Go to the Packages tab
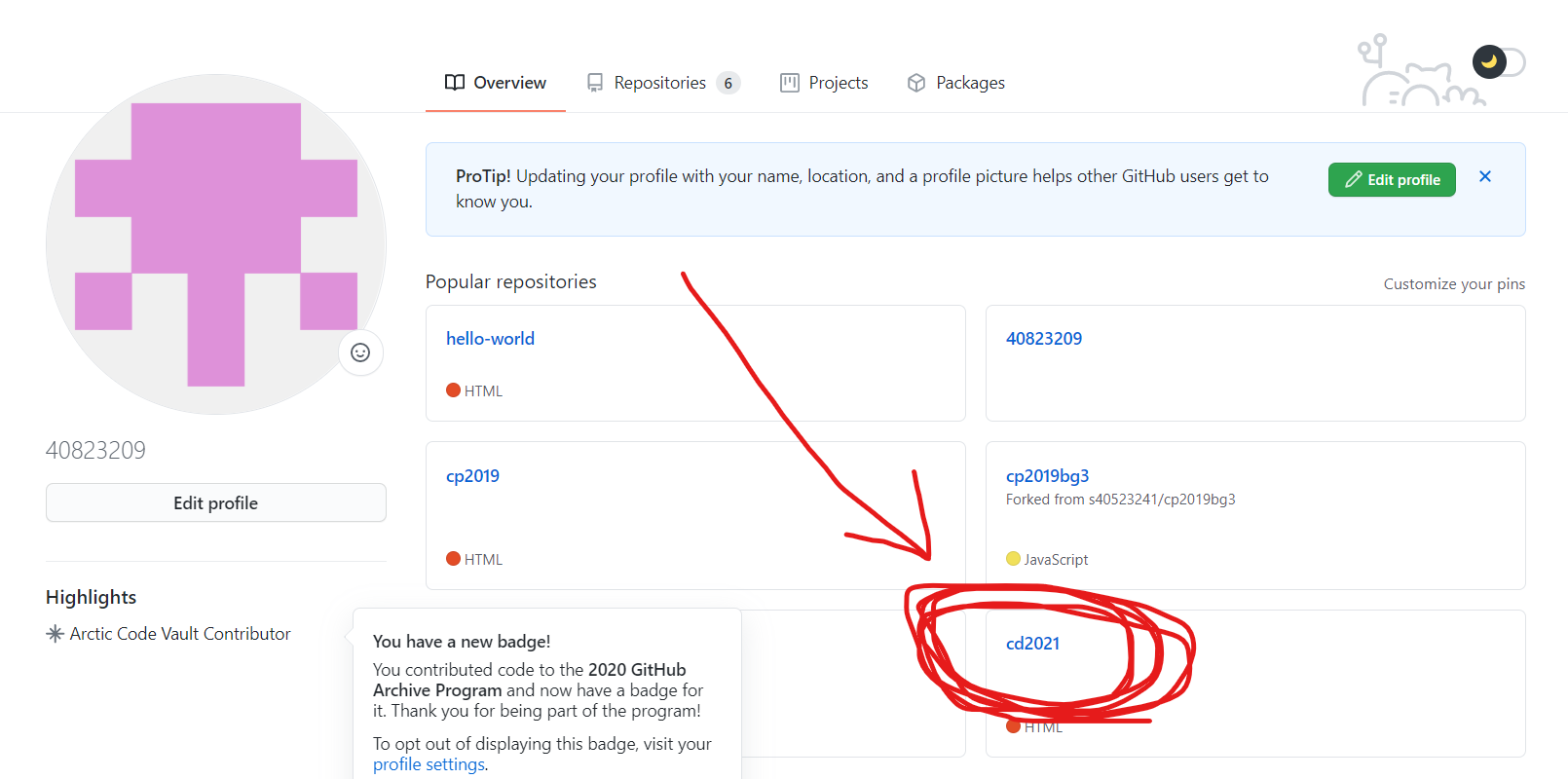 point(955,83)
